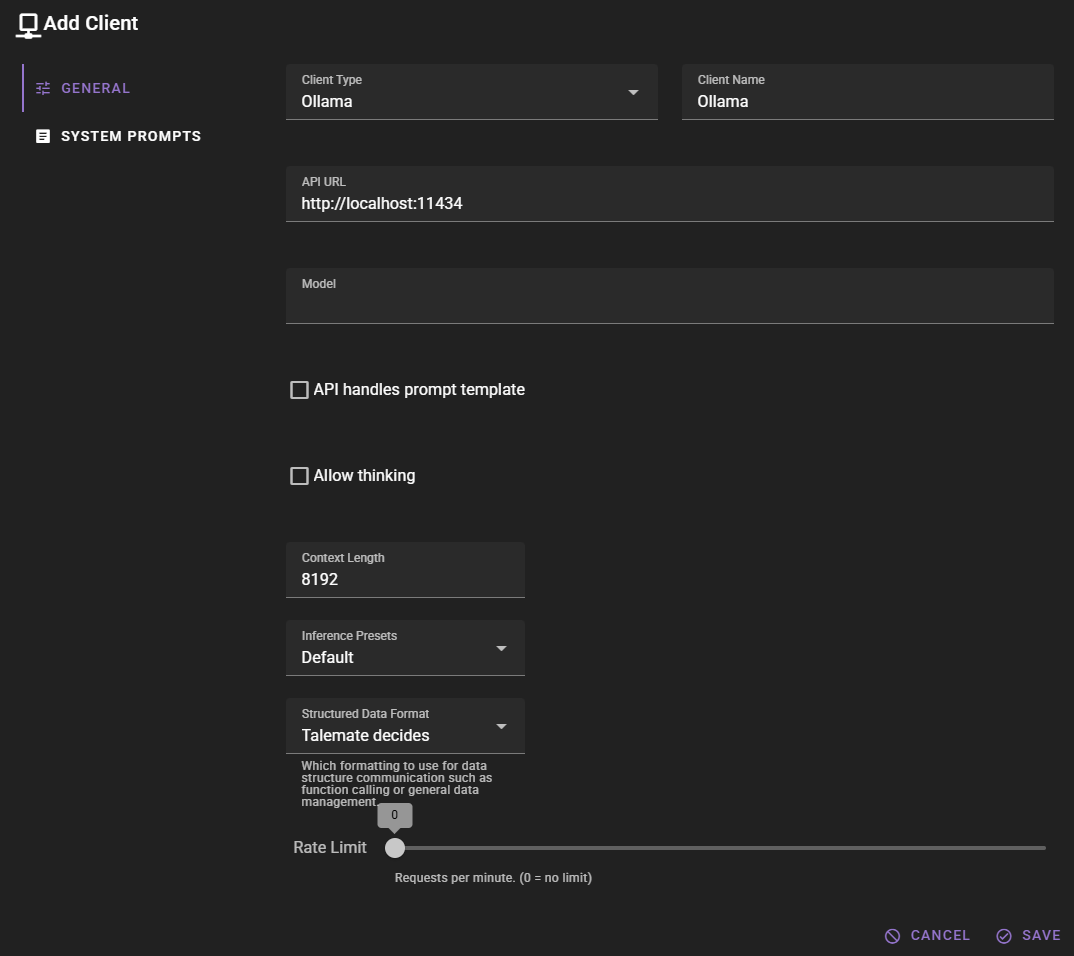Image resolution: width=1074 pixels, height=956 pixels.
Task: Expand the Client Type dropdown arrow
Action: 634,92
